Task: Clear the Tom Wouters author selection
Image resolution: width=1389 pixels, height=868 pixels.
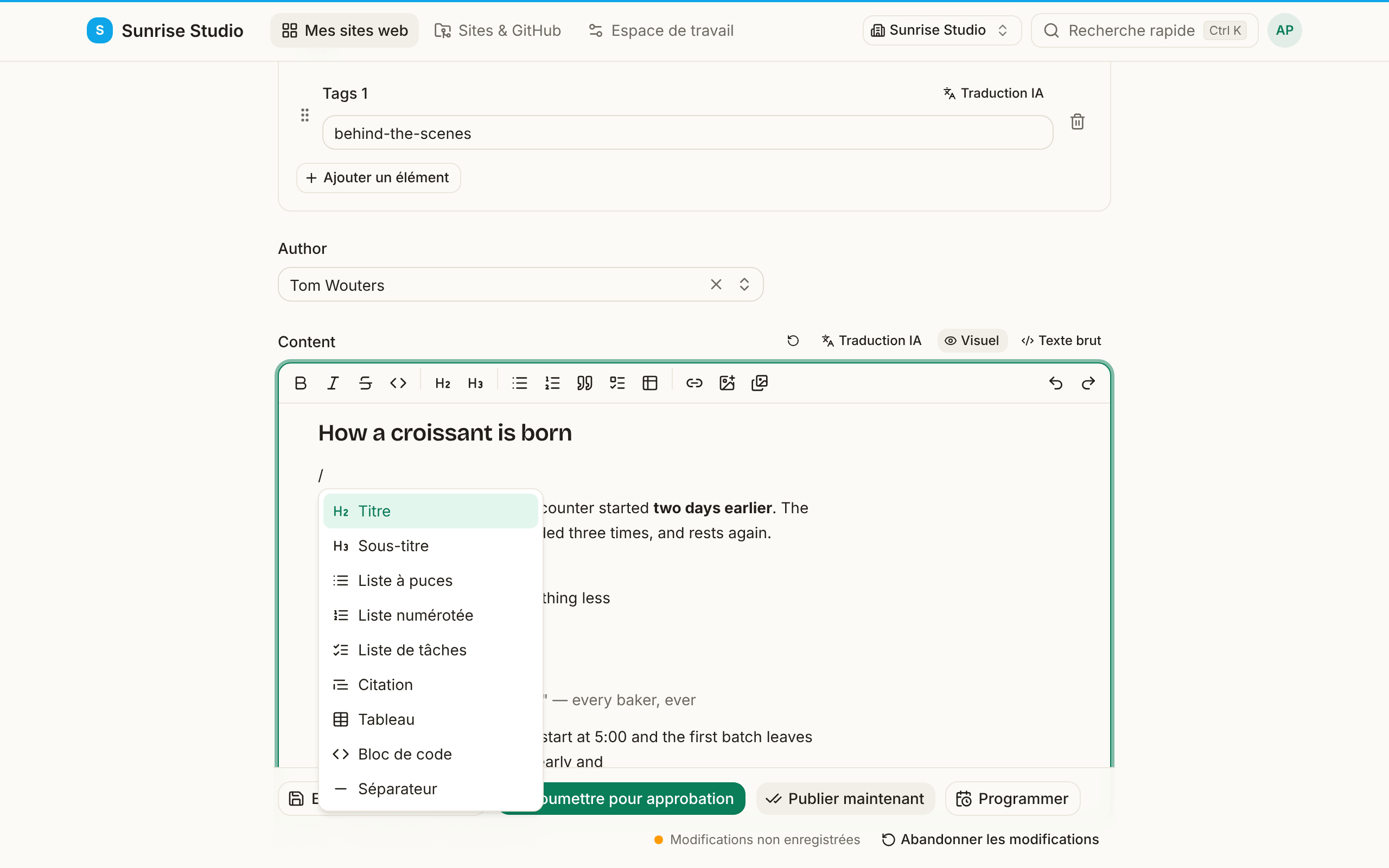Action: tap(716, 285)
